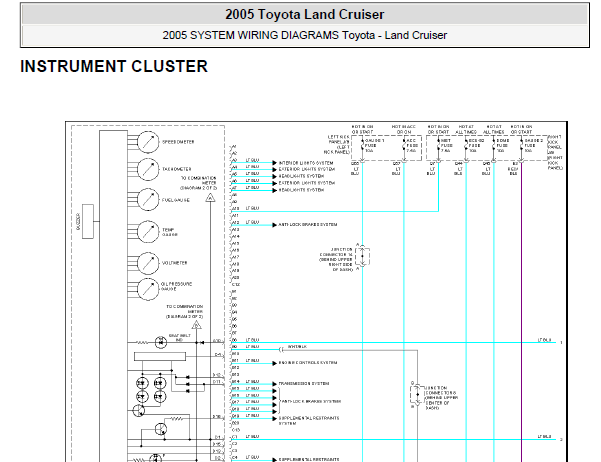The image size is (601, 462).
Task: Click "SUPPLEMENTAL RESTRAINTS SYSTEM" on the B19 wire
Action: pyautogui.click(x=309, y=421)
